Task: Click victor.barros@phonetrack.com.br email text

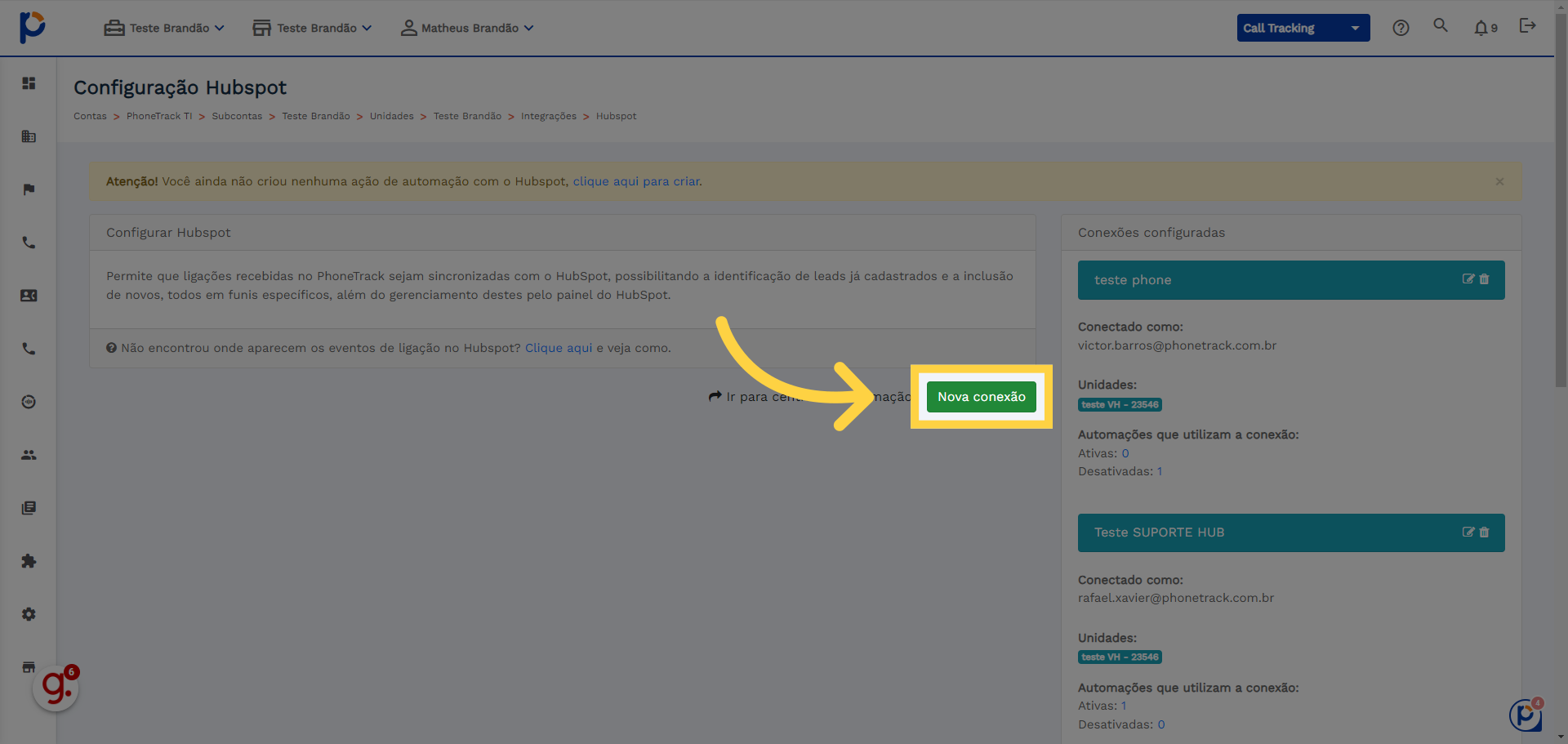Action: click(x=1177, y=345)
